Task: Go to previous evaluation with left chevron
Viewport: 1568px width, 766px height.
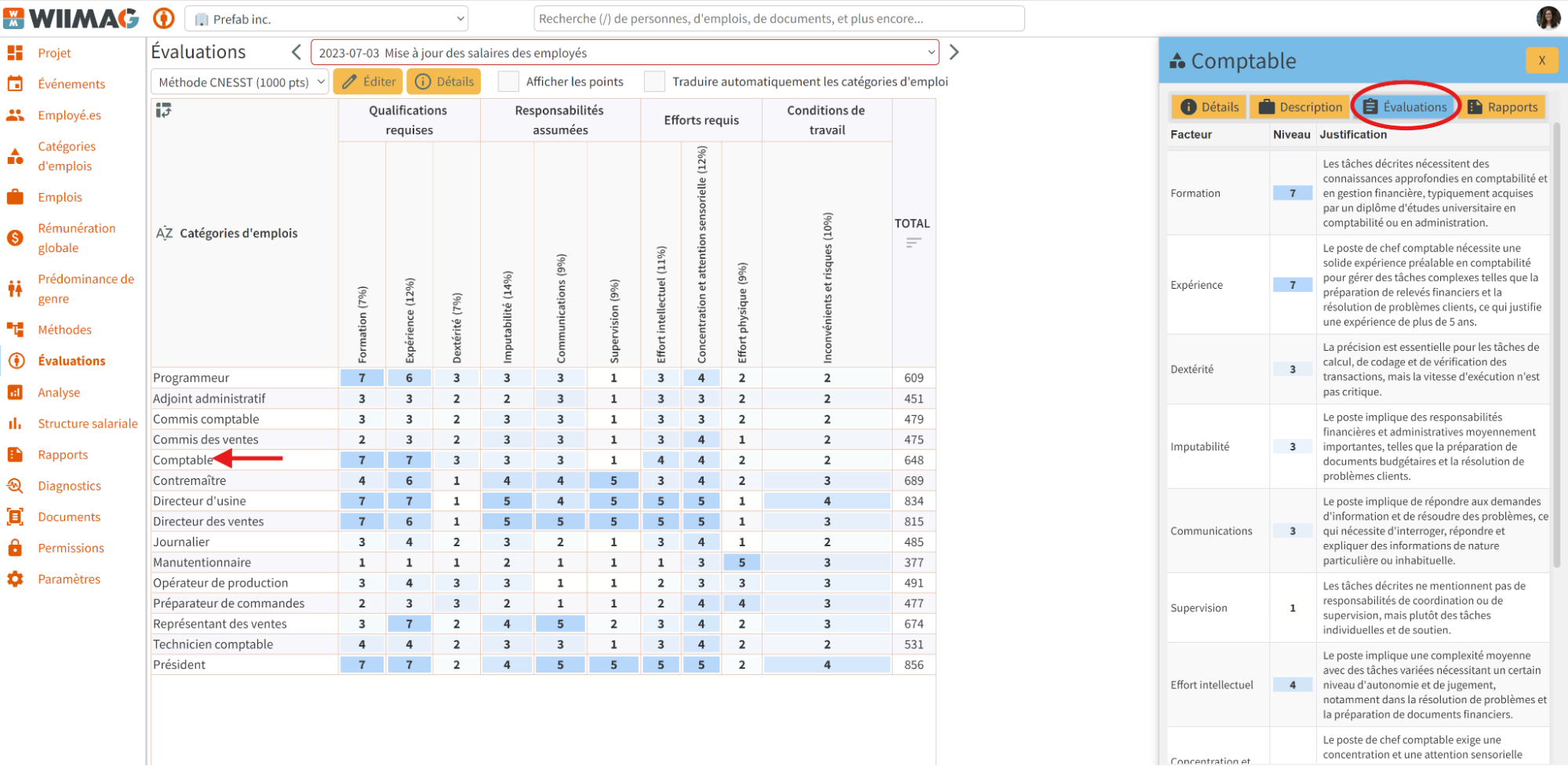Action: pos(296,53)
